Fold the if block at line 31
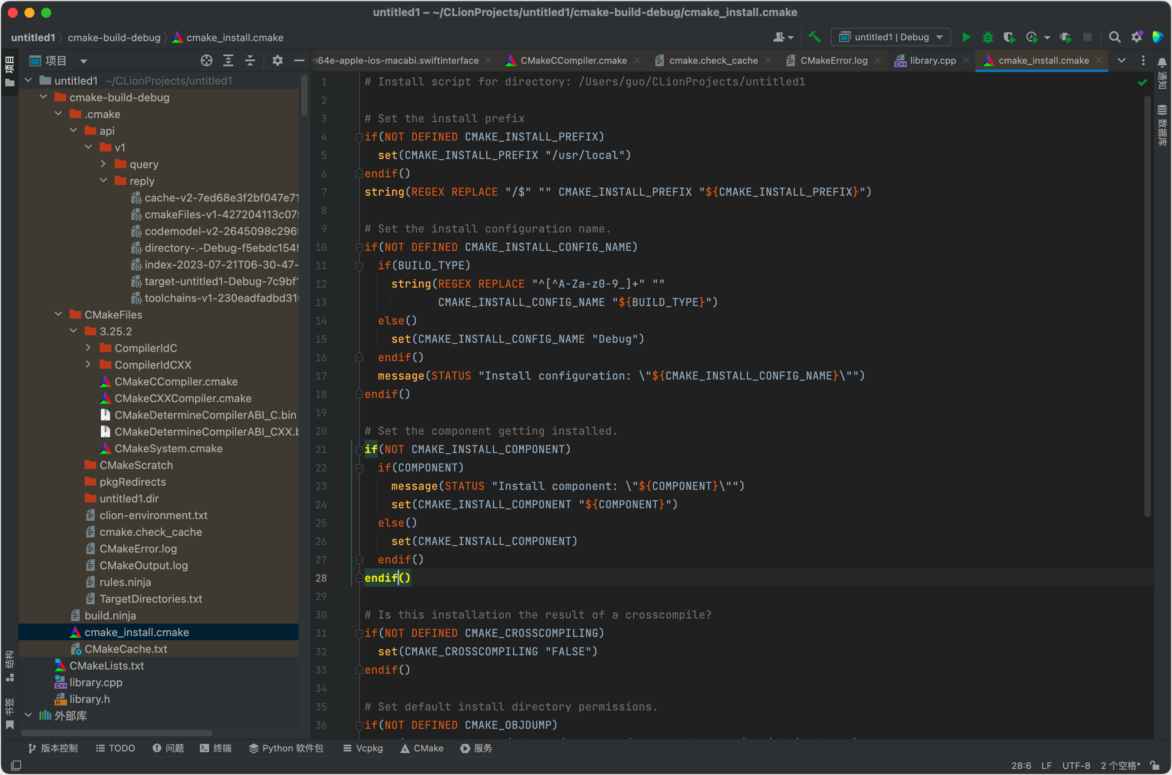This screenshot has width=1172, height=775. (359, 633)
